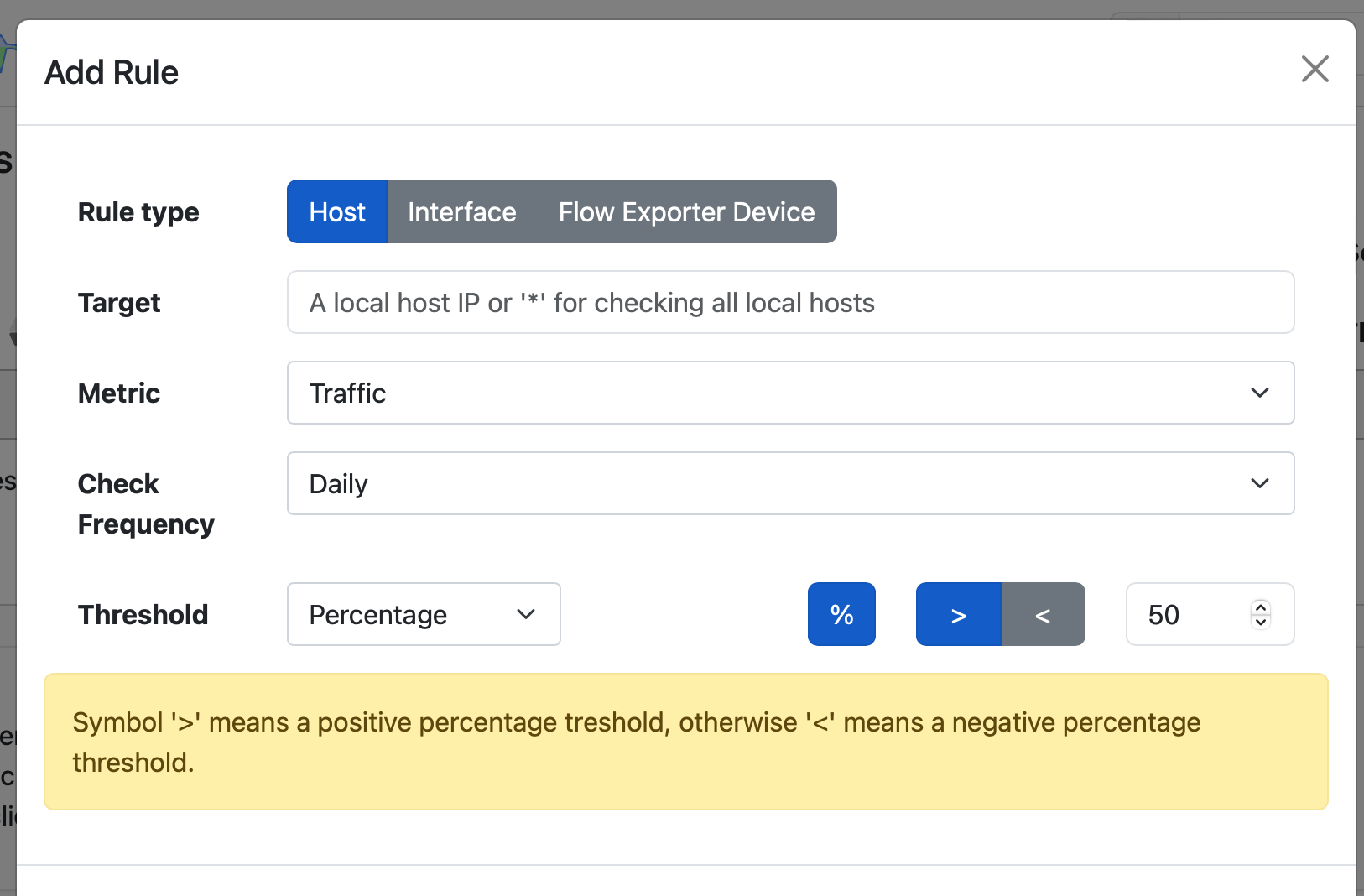This screenshot has width=1364, height=896.
Task: Open the Check Frequency dropdown showing Daily
Action: click(x=789, y=483)
